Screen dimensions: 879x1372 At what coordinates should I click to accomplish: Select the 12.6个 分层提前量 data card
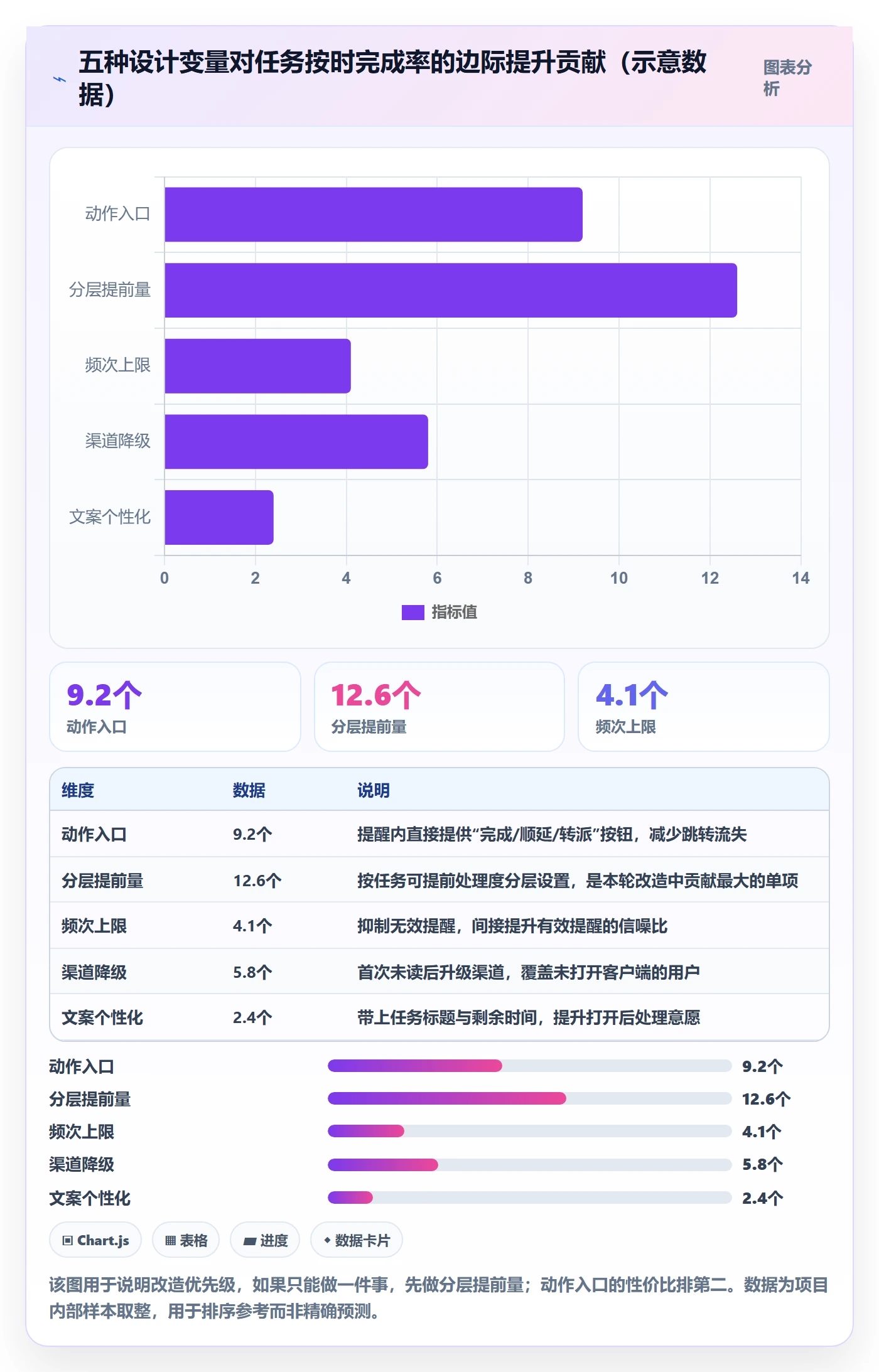tap(439, 707)
